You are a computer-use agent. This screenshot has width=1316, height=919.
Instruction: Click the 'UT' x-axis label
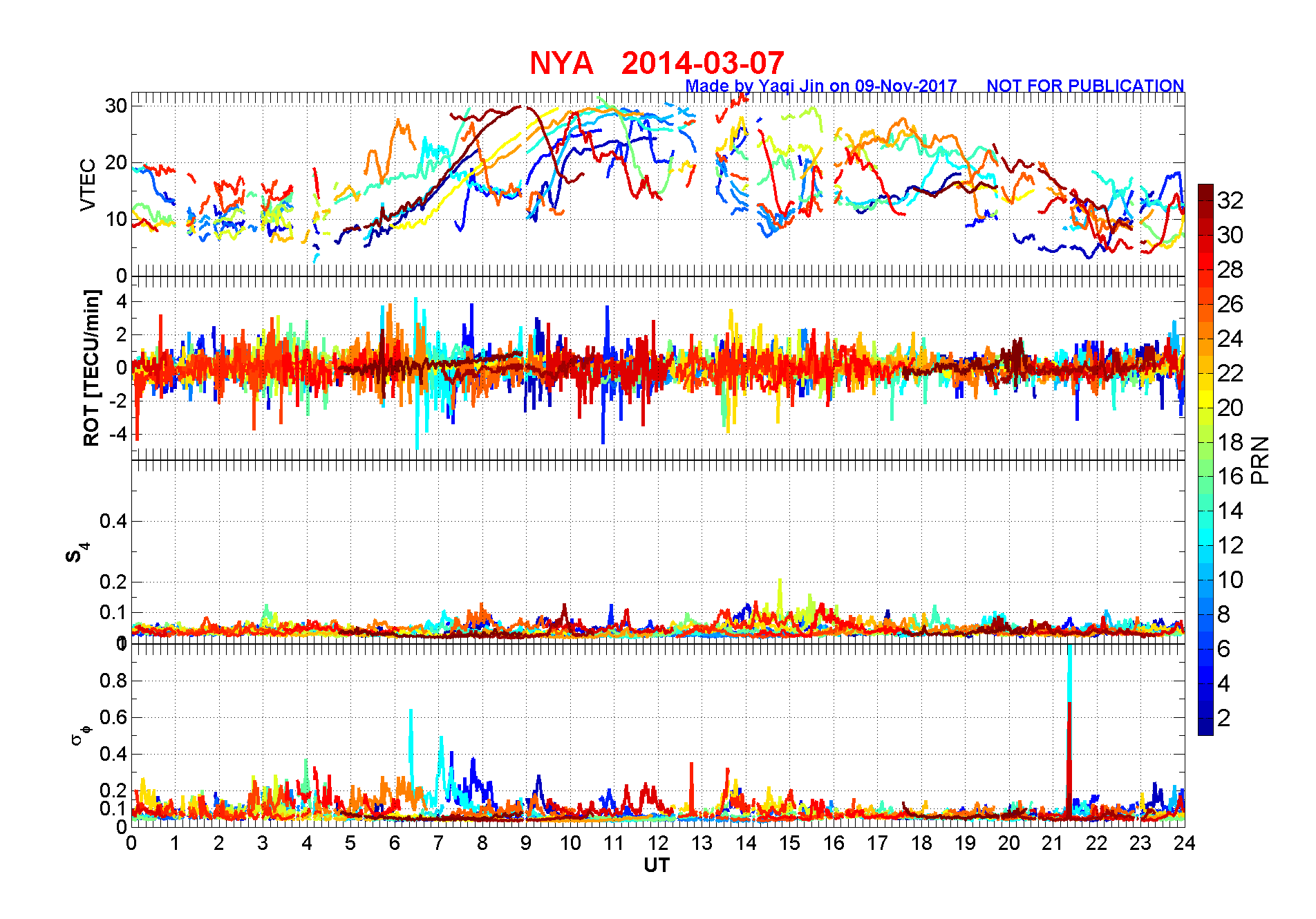click(657, 865)
